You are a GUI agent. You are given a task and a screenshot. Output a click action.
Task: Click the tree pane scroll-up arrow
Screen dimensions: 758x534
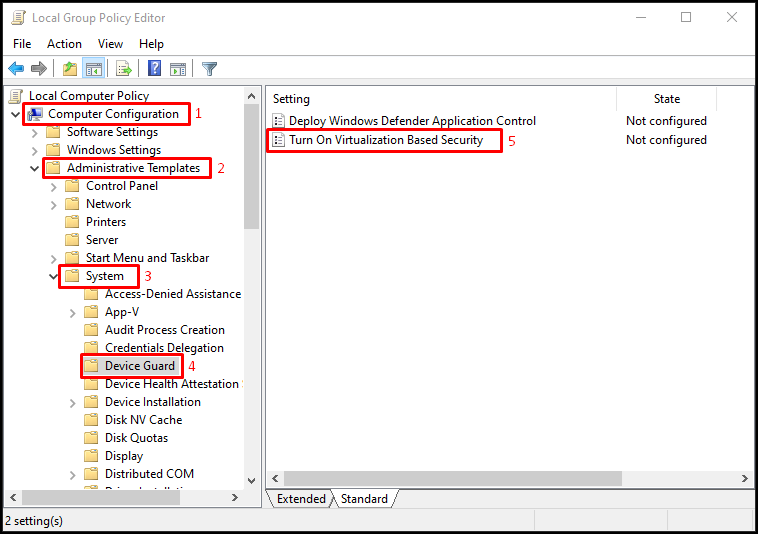click(x=251, y=96)
